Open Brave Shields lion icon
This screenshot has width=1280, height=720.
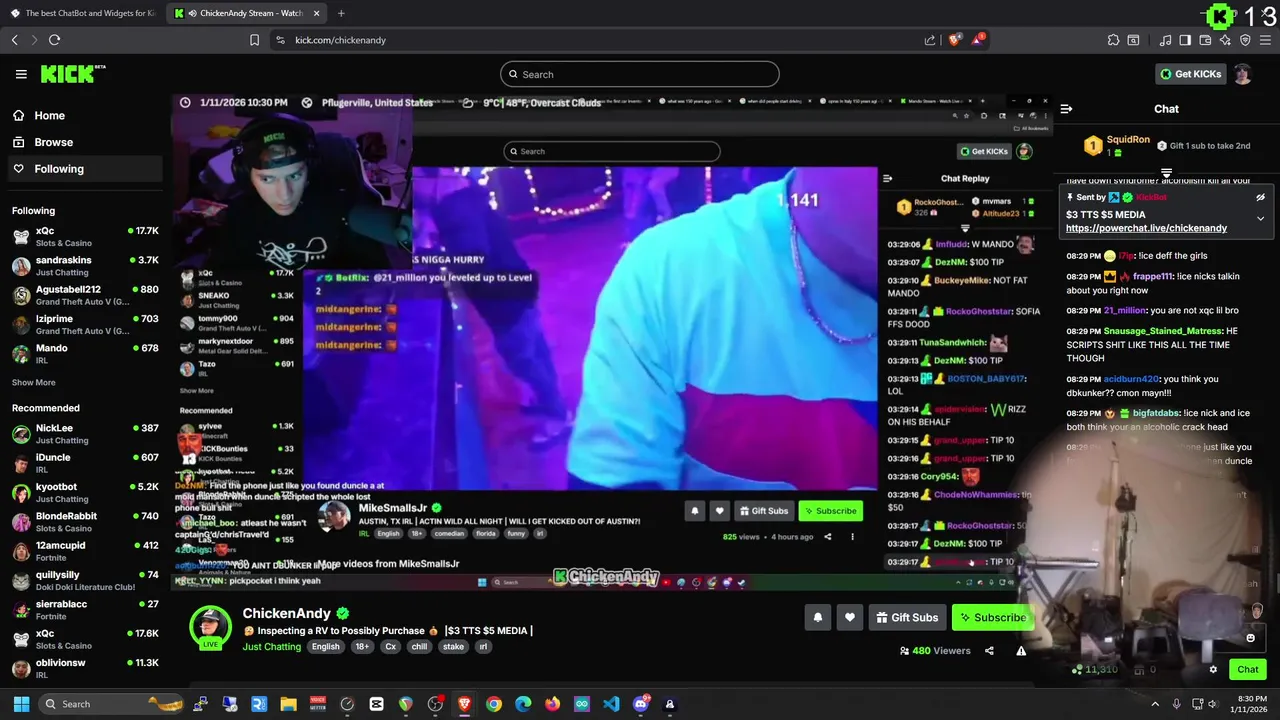click(954, 40)
